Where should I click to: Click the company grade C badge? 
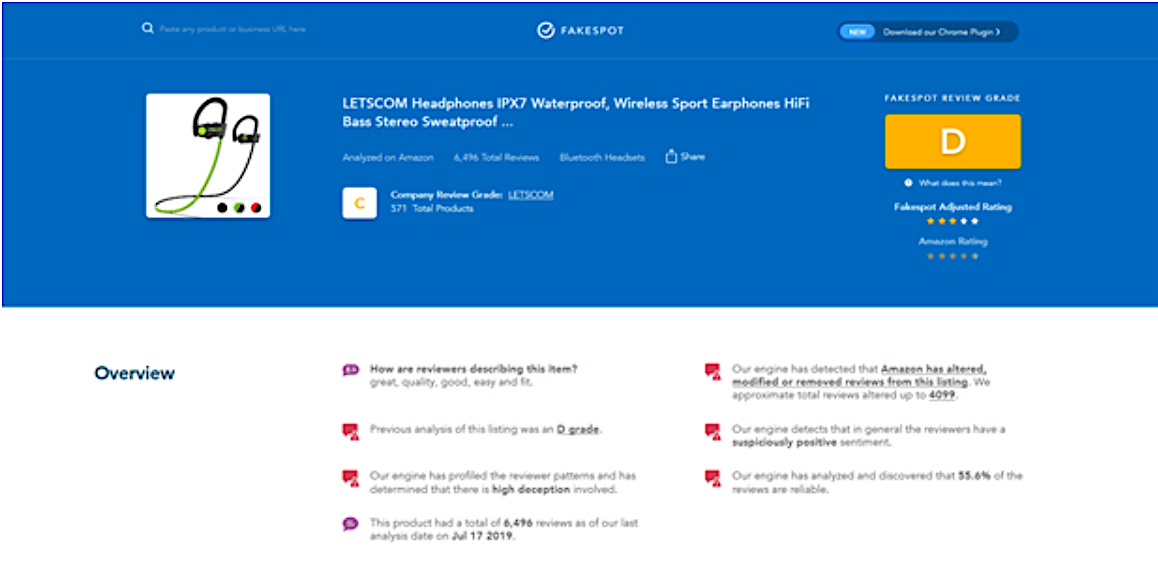tap(360, 203)
